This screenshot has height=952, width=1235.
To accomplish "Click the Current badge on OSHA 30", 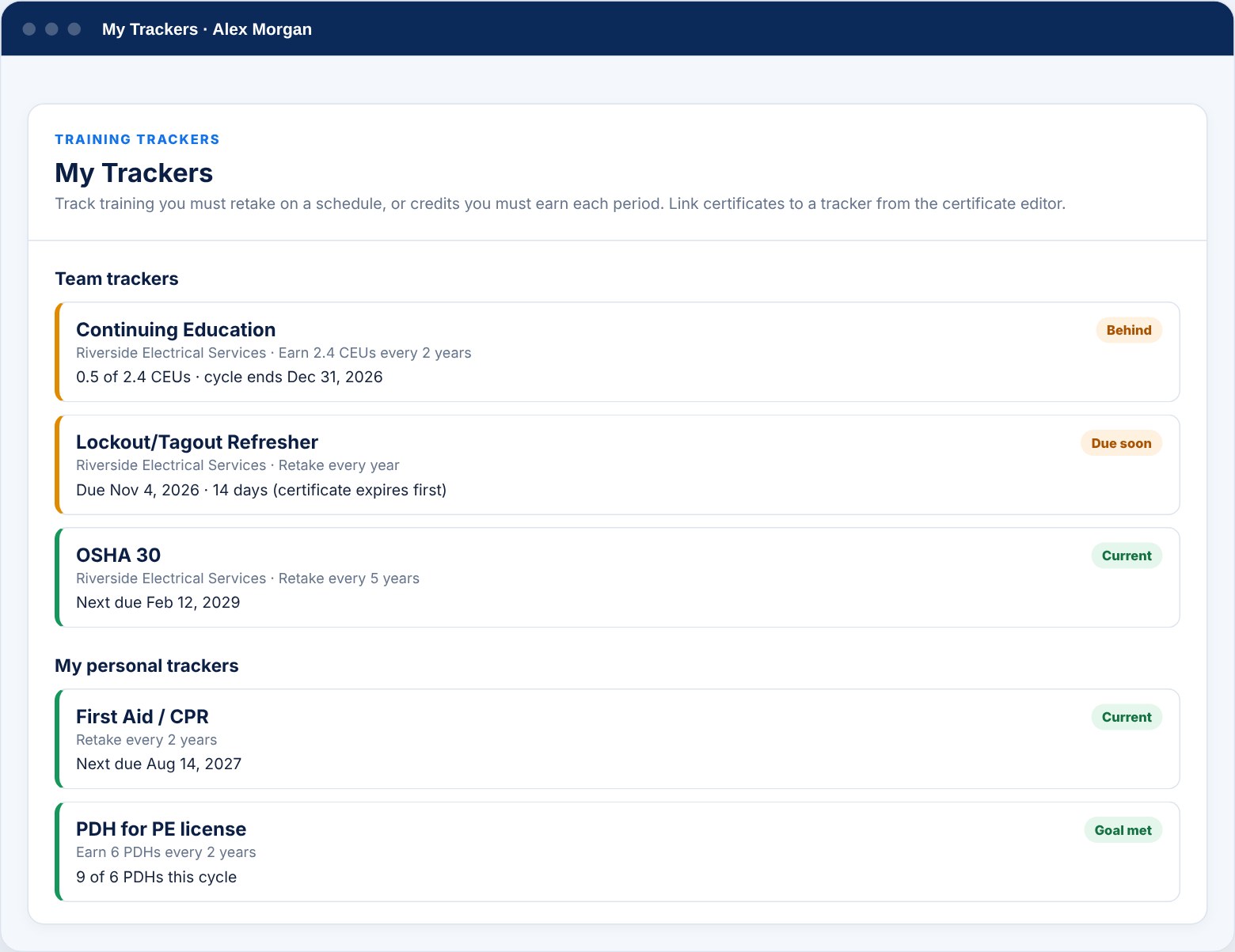I will click(x=1127, y=556).
